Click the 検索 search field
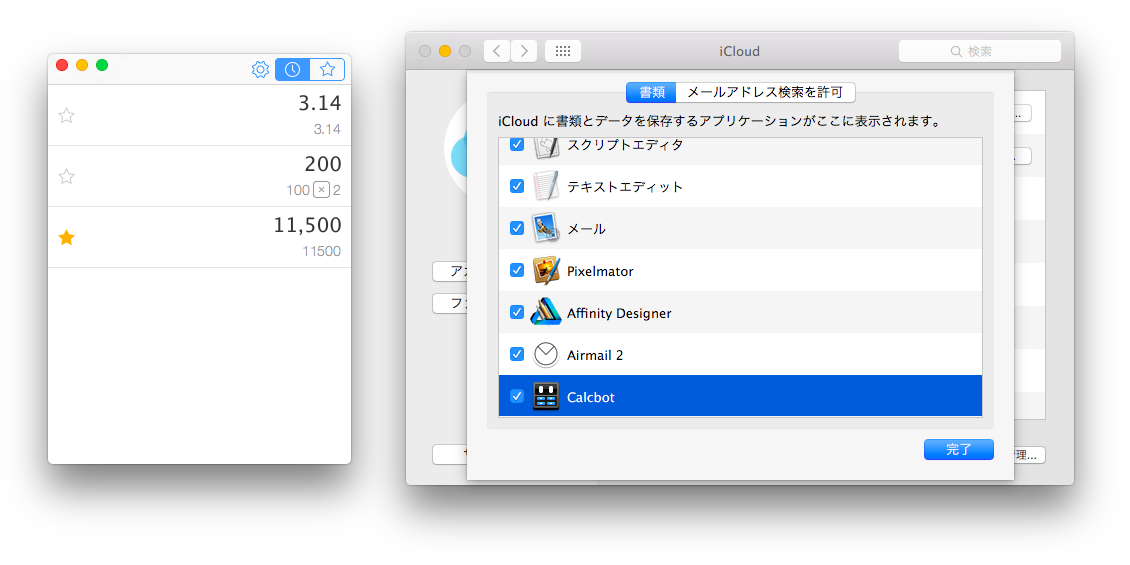 [979, 51]
